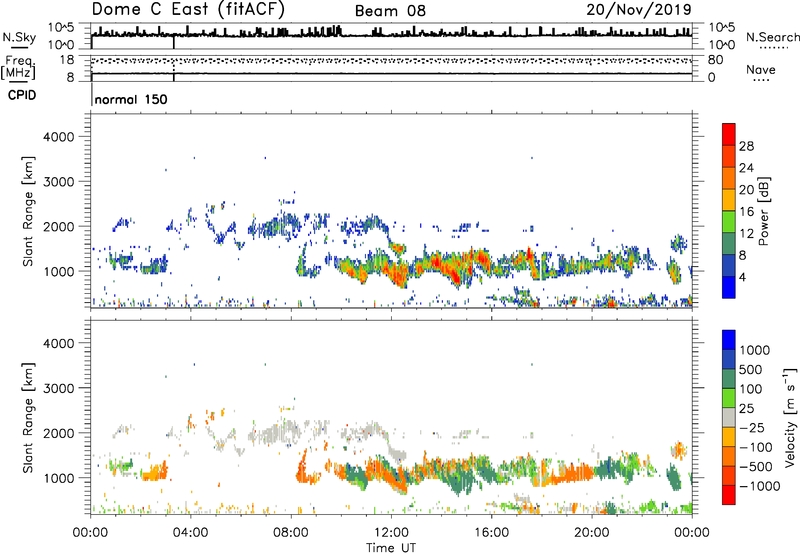
Task: Click the power scale value 12
Action: pos(746,234)
